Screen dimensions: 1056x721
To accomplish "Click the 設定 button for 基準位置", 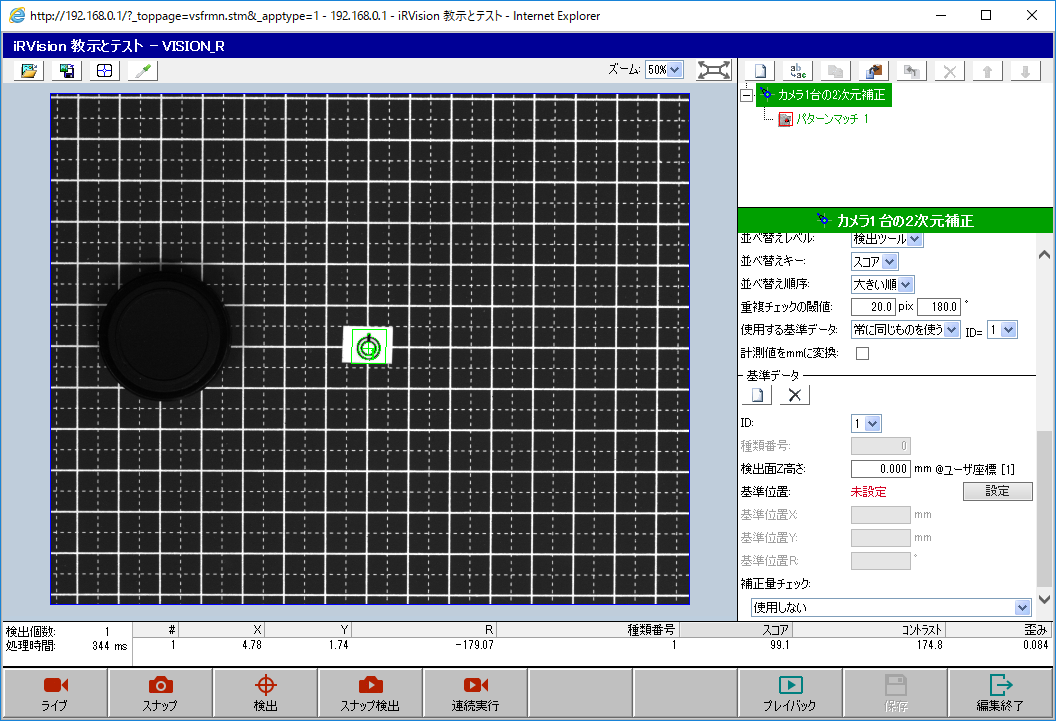I will (997, 491).
